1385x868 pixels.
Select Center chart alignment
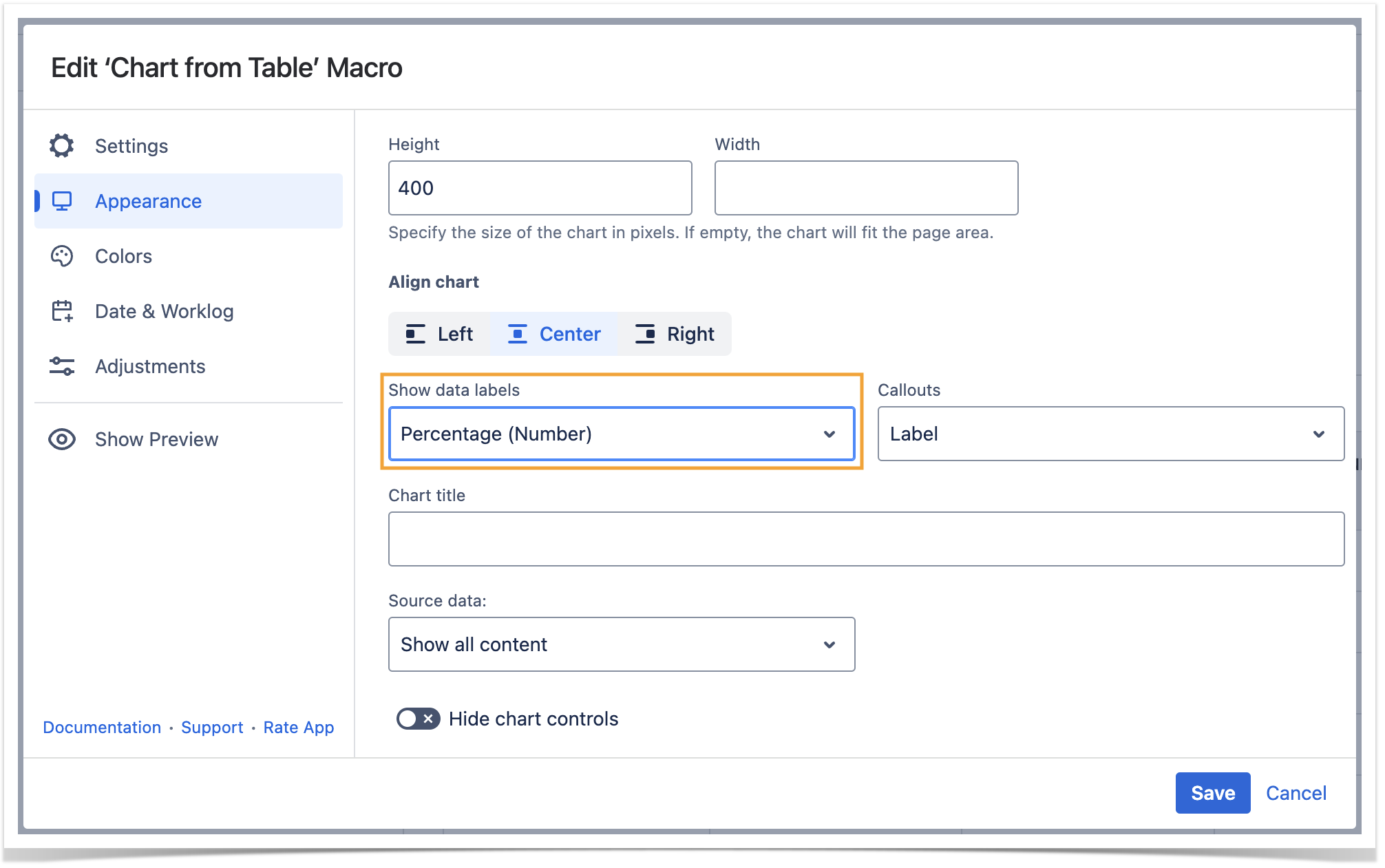[554, 334]
